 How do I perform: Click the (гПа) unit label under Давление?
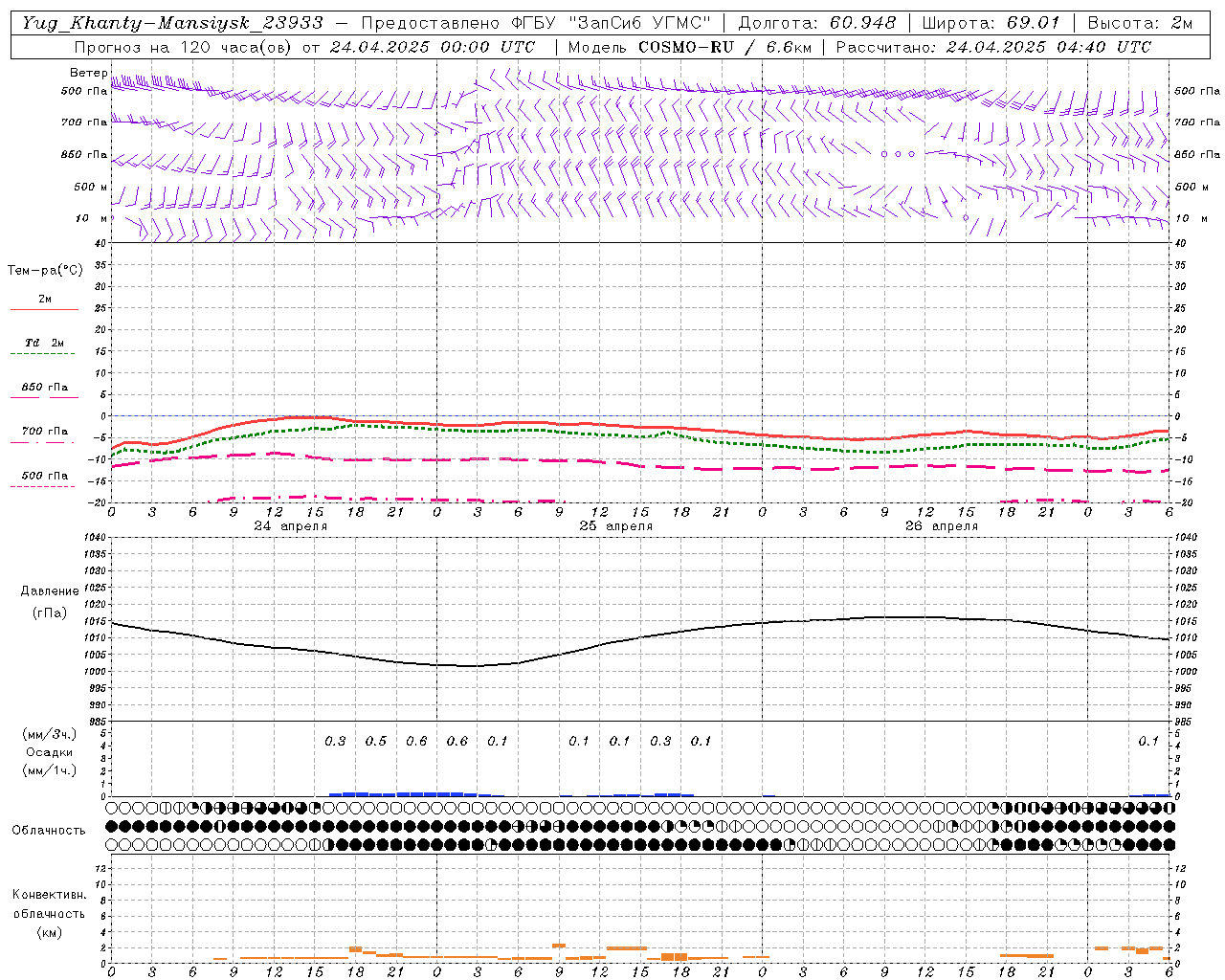[50, 613]
